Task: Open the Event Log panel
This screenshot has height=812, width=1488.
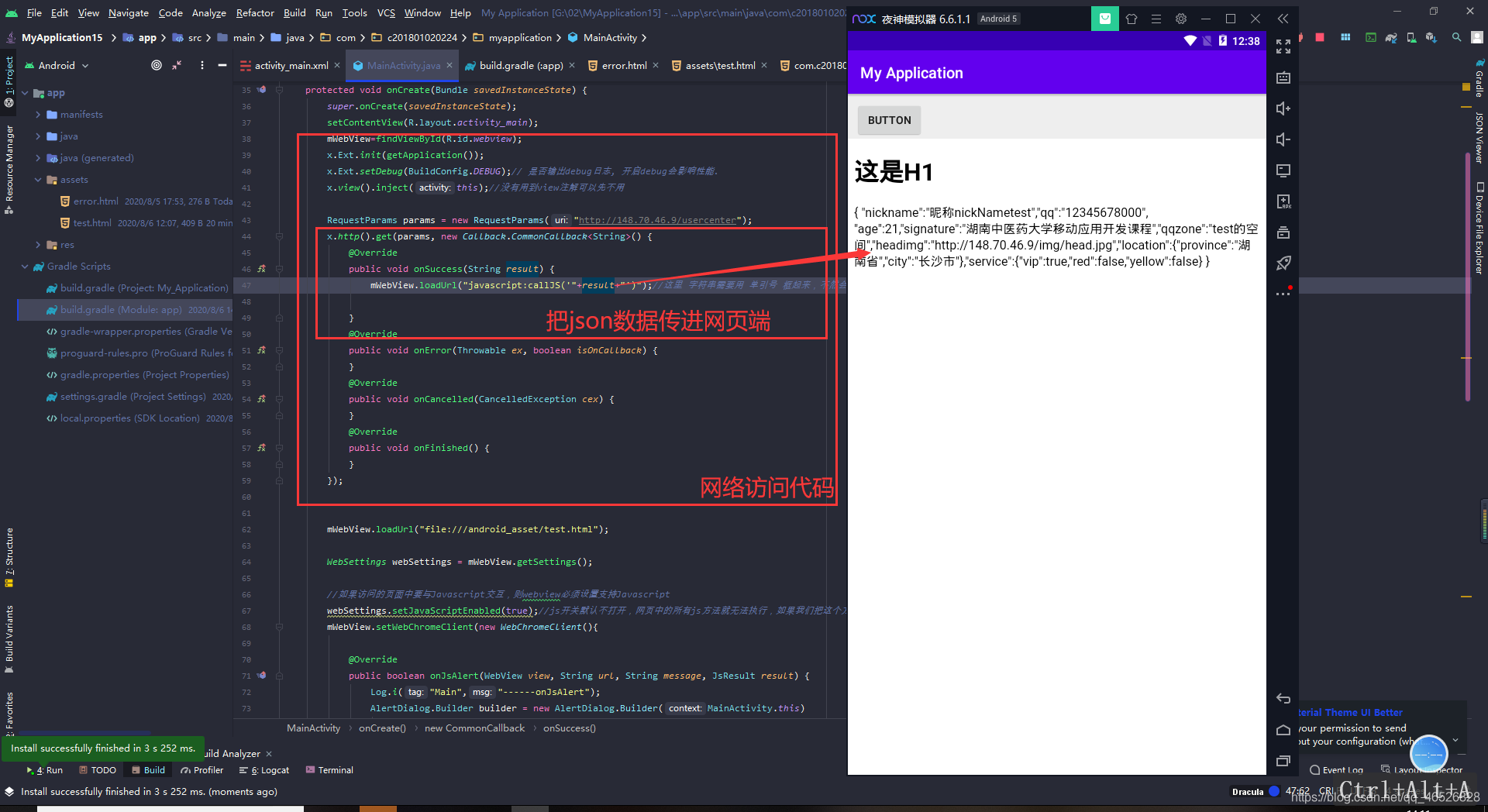Action: click(1337, 770)
